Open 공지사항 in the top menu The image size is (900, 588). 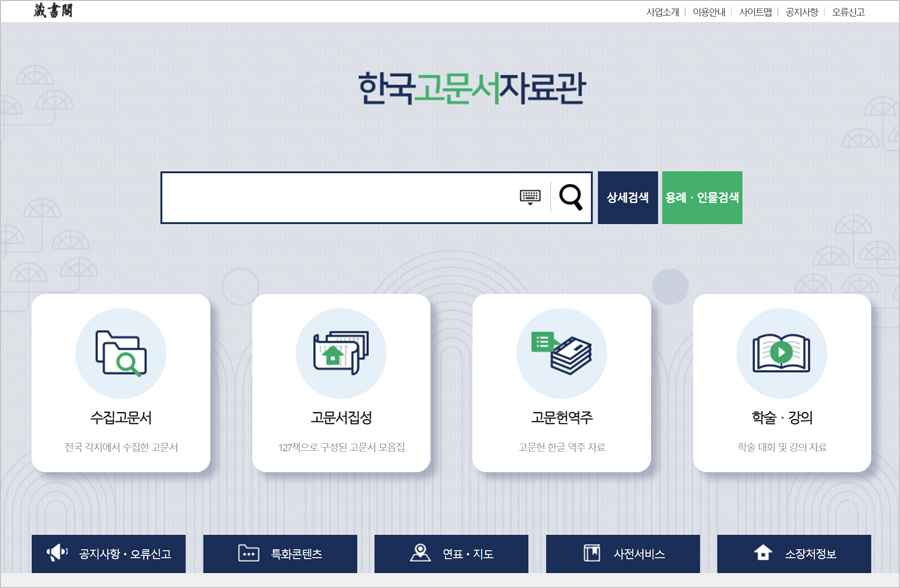802,12
